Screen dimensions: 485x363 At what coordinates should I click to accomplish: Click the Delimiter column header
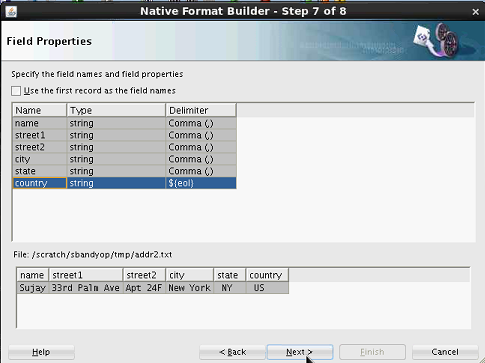click(201, 110)
